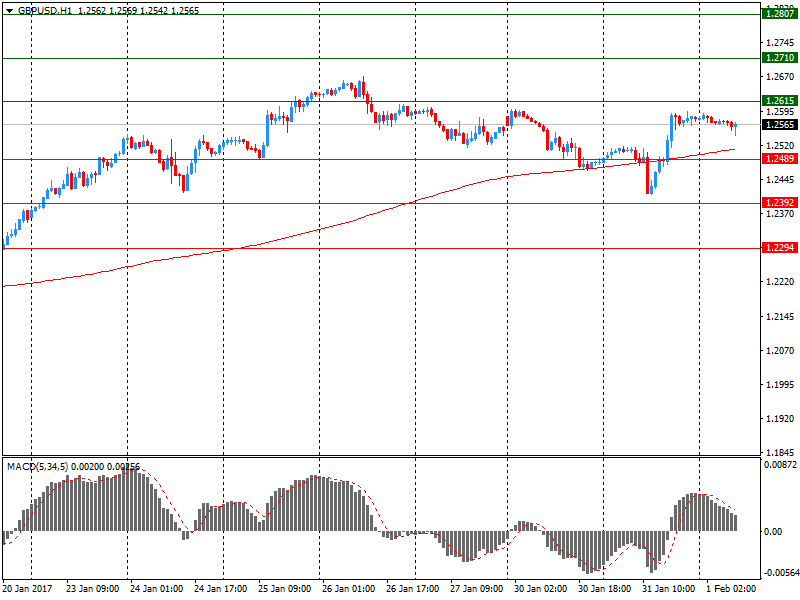800x600 pixels.
Task: Click the 1.2520 price scale value
Action: pos(780,146)
